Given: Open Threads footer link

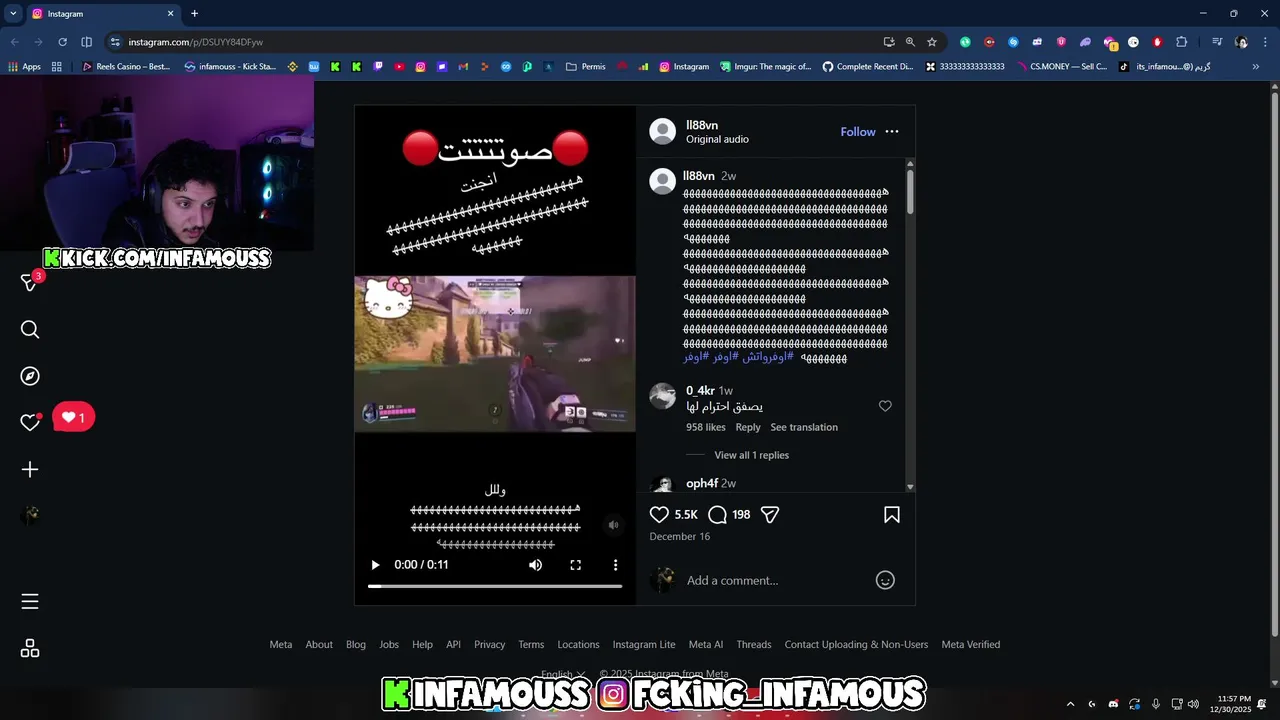Looking at the screenshot, I should pos(754,645).
